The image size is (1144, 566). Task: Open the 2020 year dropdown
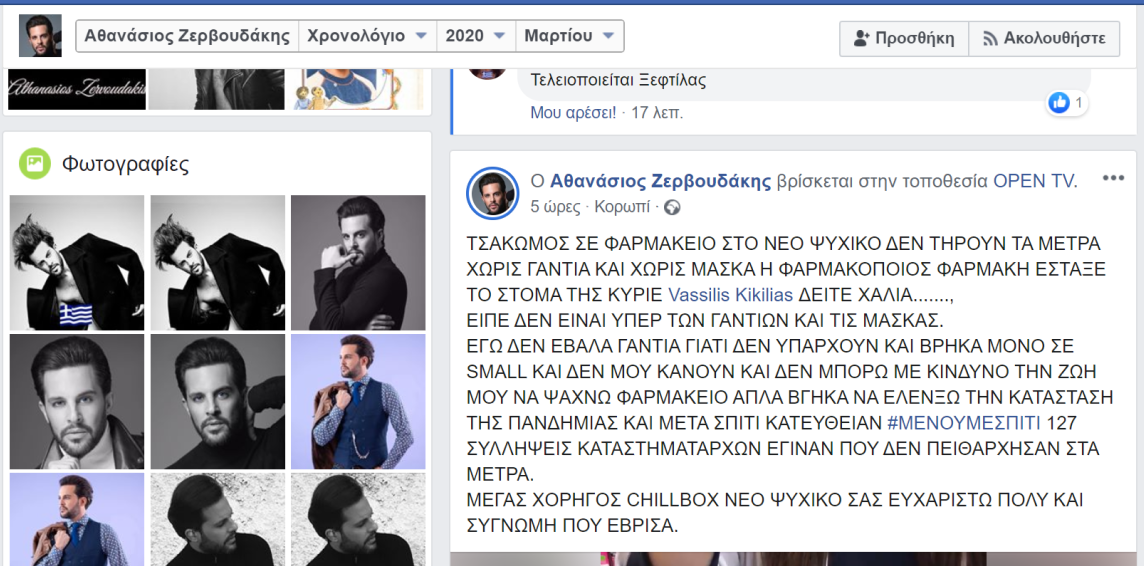pos(476,36)
